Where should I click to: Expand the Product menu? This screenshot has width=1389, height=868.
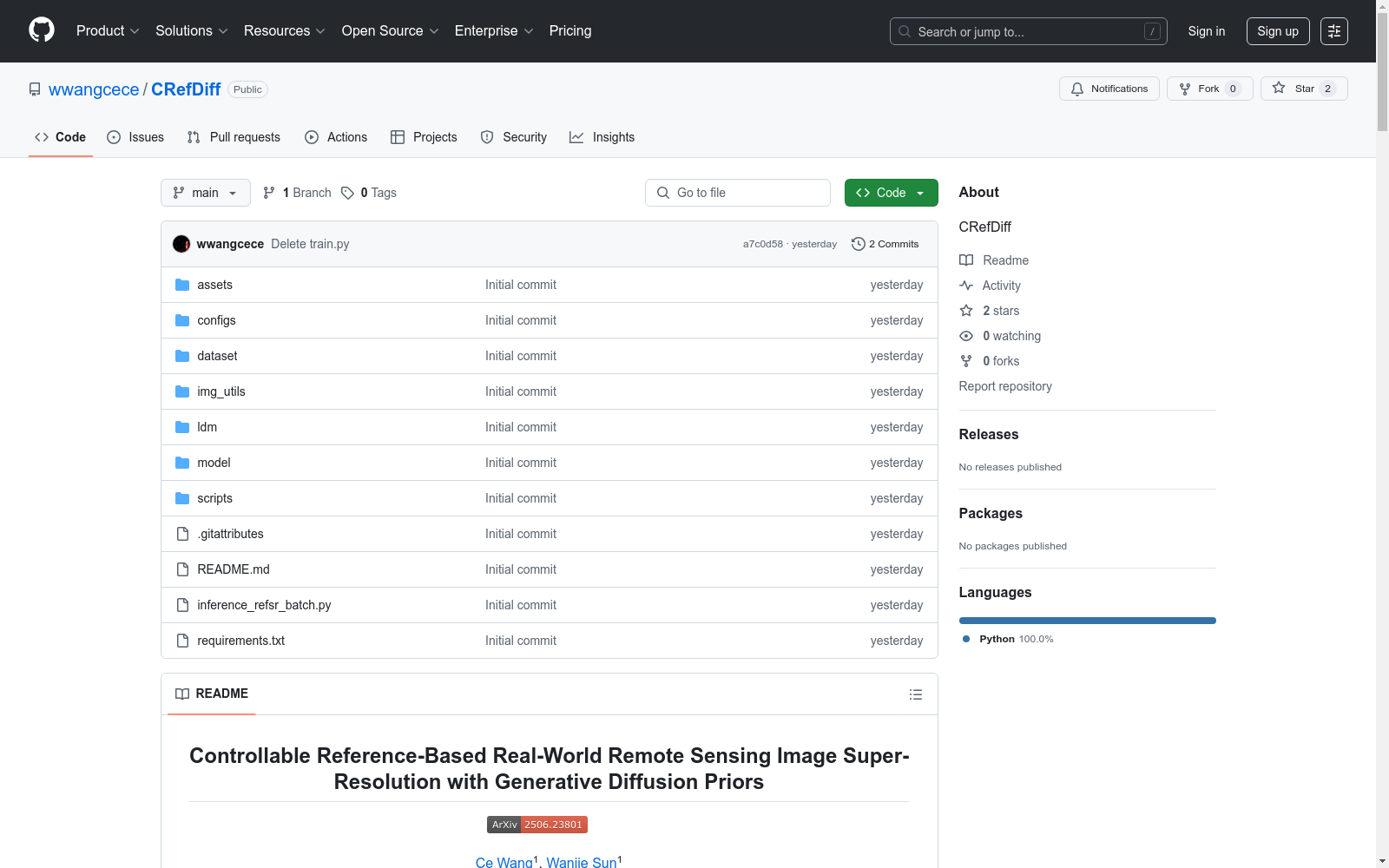108,31
